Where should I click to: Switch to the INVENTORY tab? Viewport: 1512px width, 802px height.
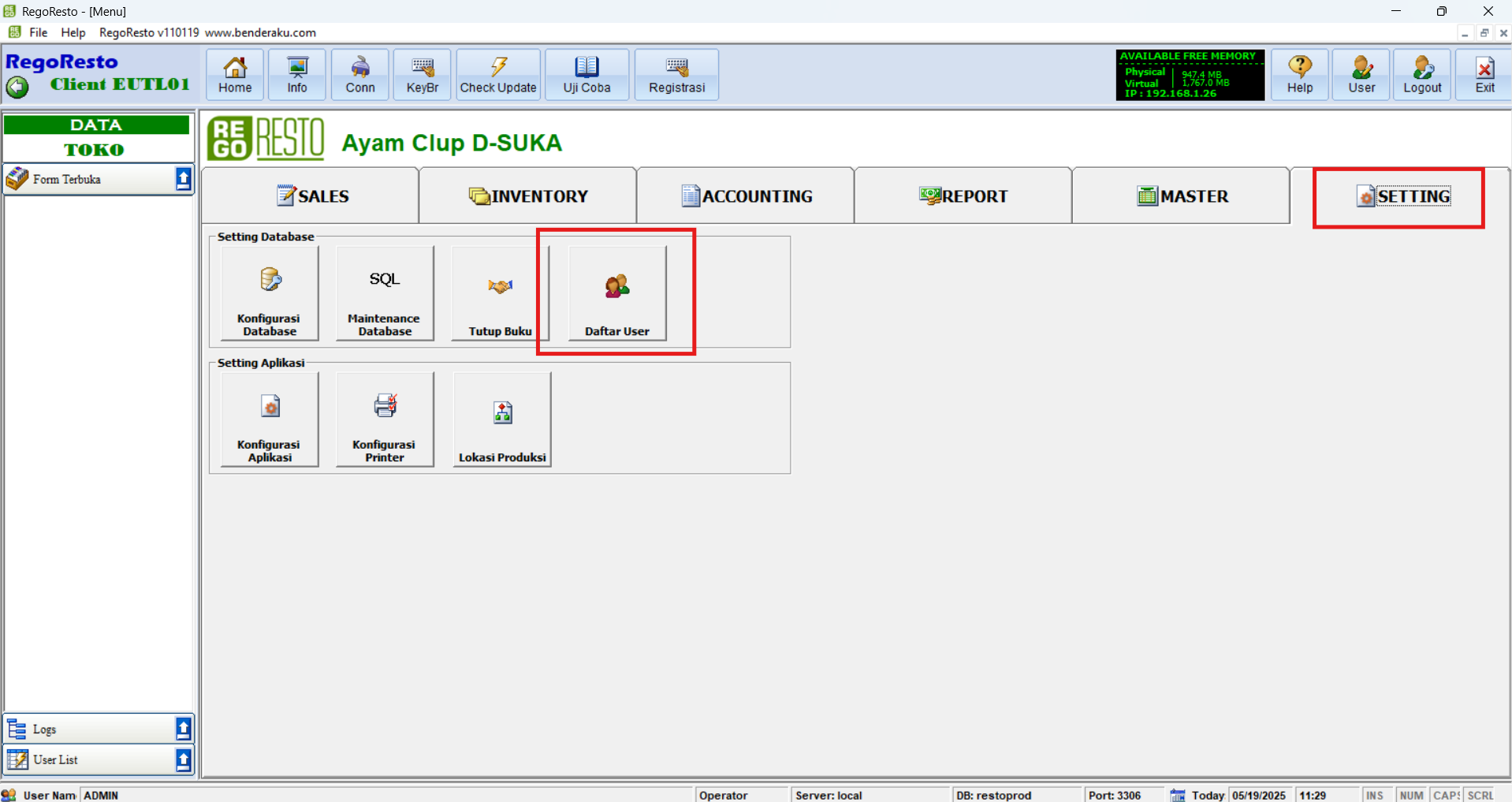[528, 196]
